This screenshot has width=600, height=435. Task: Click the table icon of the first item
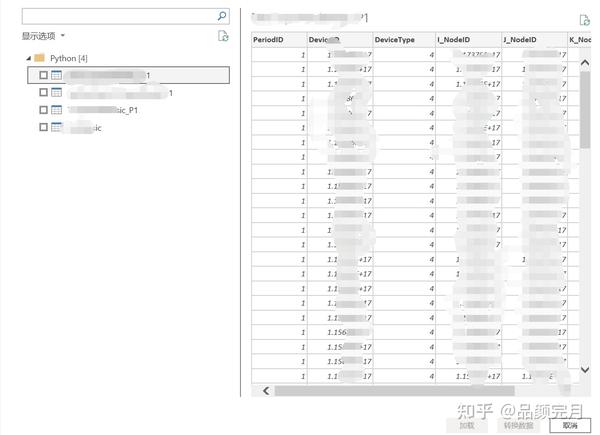click(x=57, y=75)
